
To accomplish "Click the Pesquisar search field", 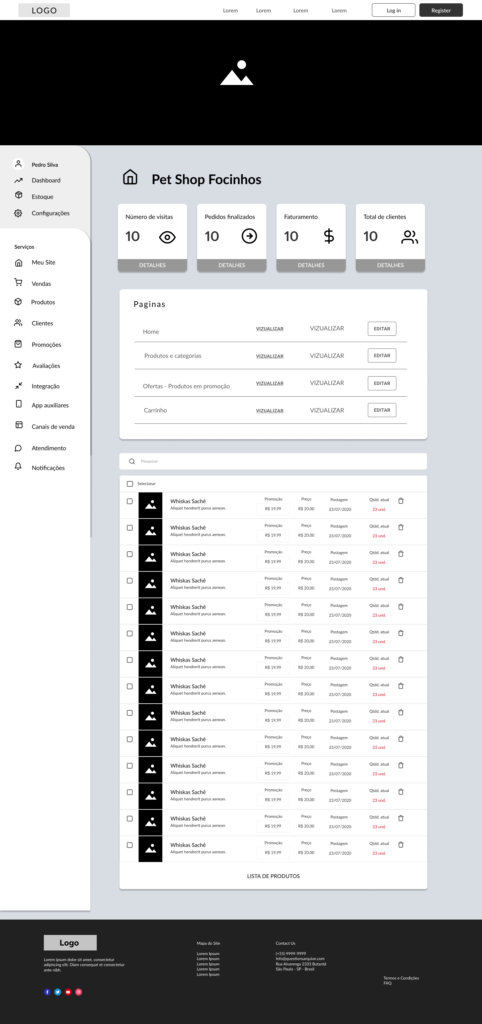I will [273, 461].
